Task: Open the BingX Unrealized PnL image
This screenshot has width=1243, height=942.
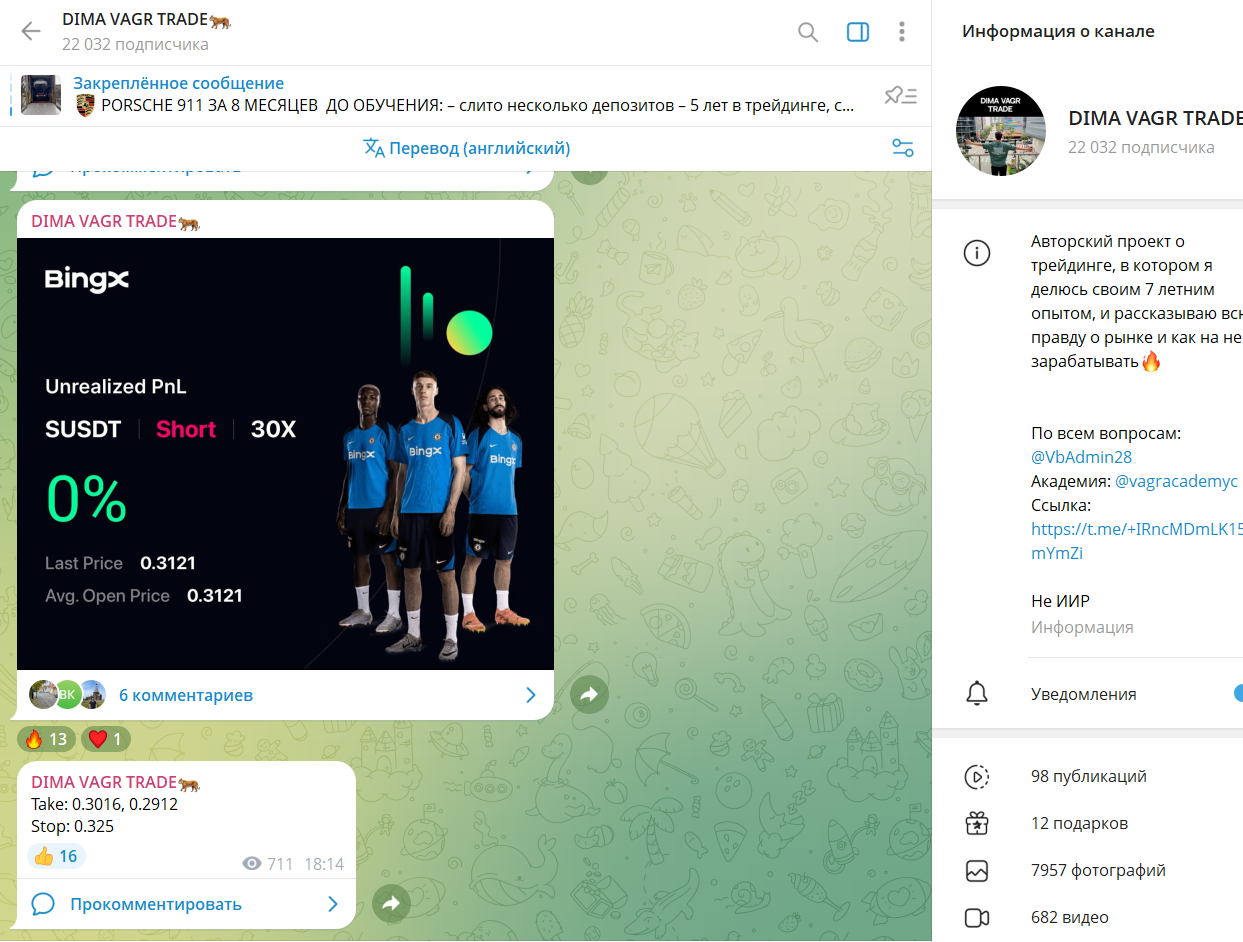Action: coord(285,454)
